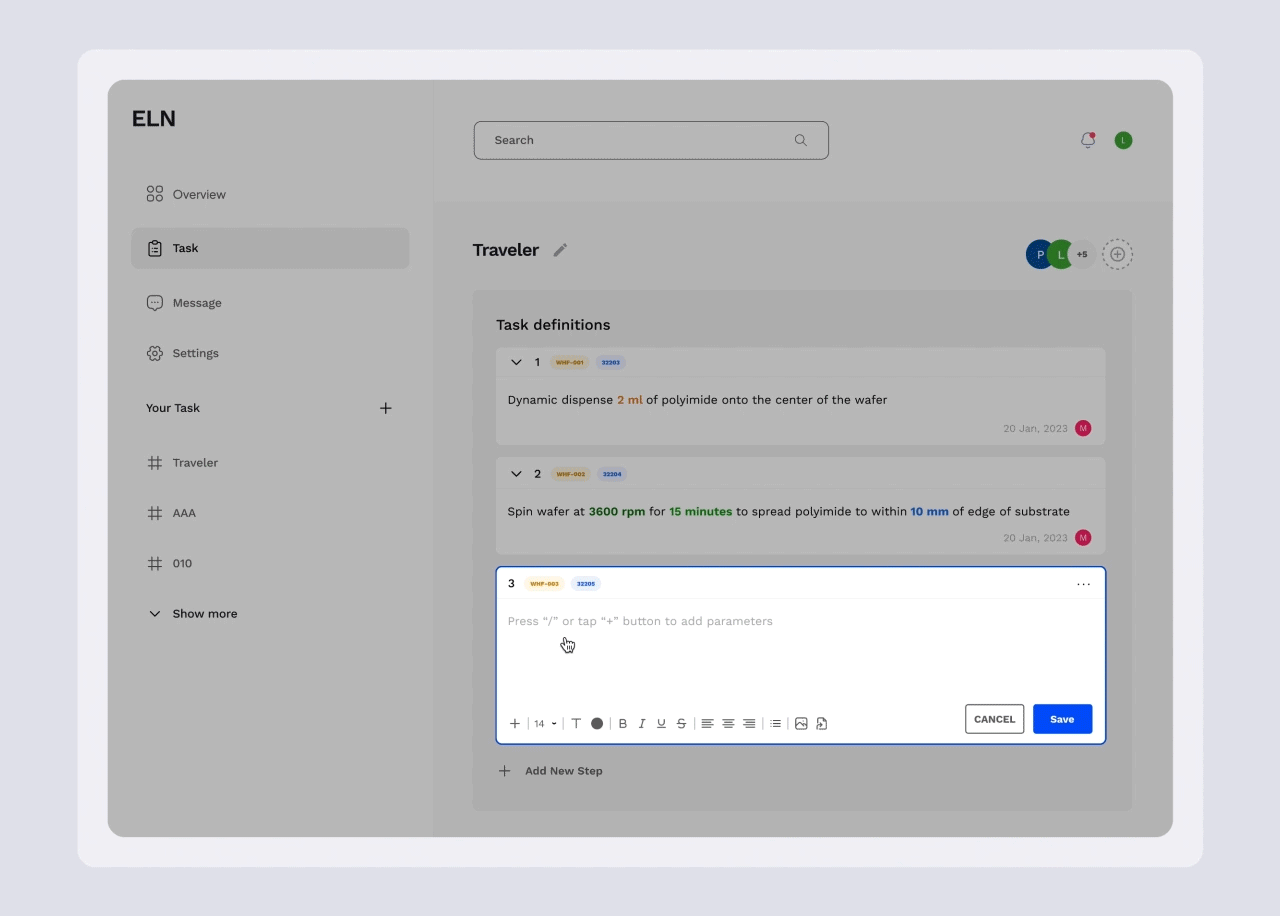This screenshot has height=916, width=1280.
Task: Attach a file to the step
Action: click(822, 723)
